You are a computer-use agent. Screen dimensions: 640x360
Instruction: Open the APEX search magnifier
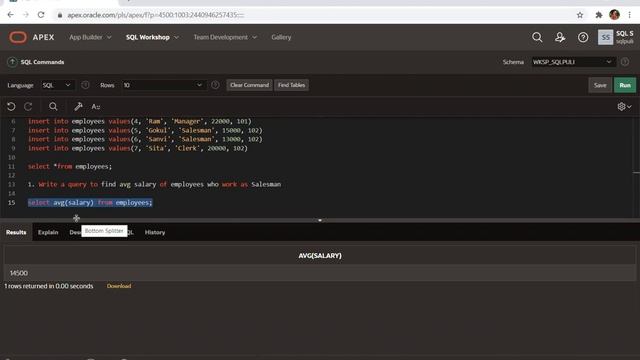coord(537,37)
